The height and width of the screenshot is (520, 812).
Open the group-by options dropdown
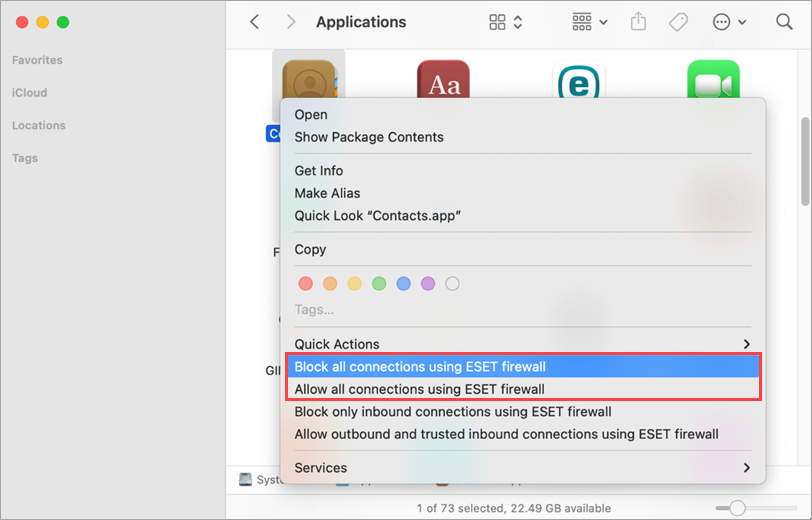[590, 22]
